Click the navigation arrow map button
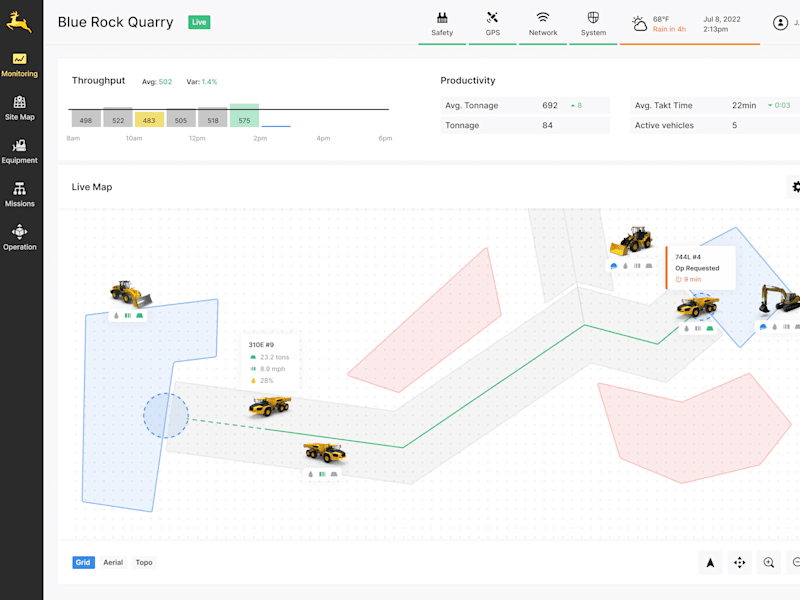The image size is (800, 600). point(710,562)
